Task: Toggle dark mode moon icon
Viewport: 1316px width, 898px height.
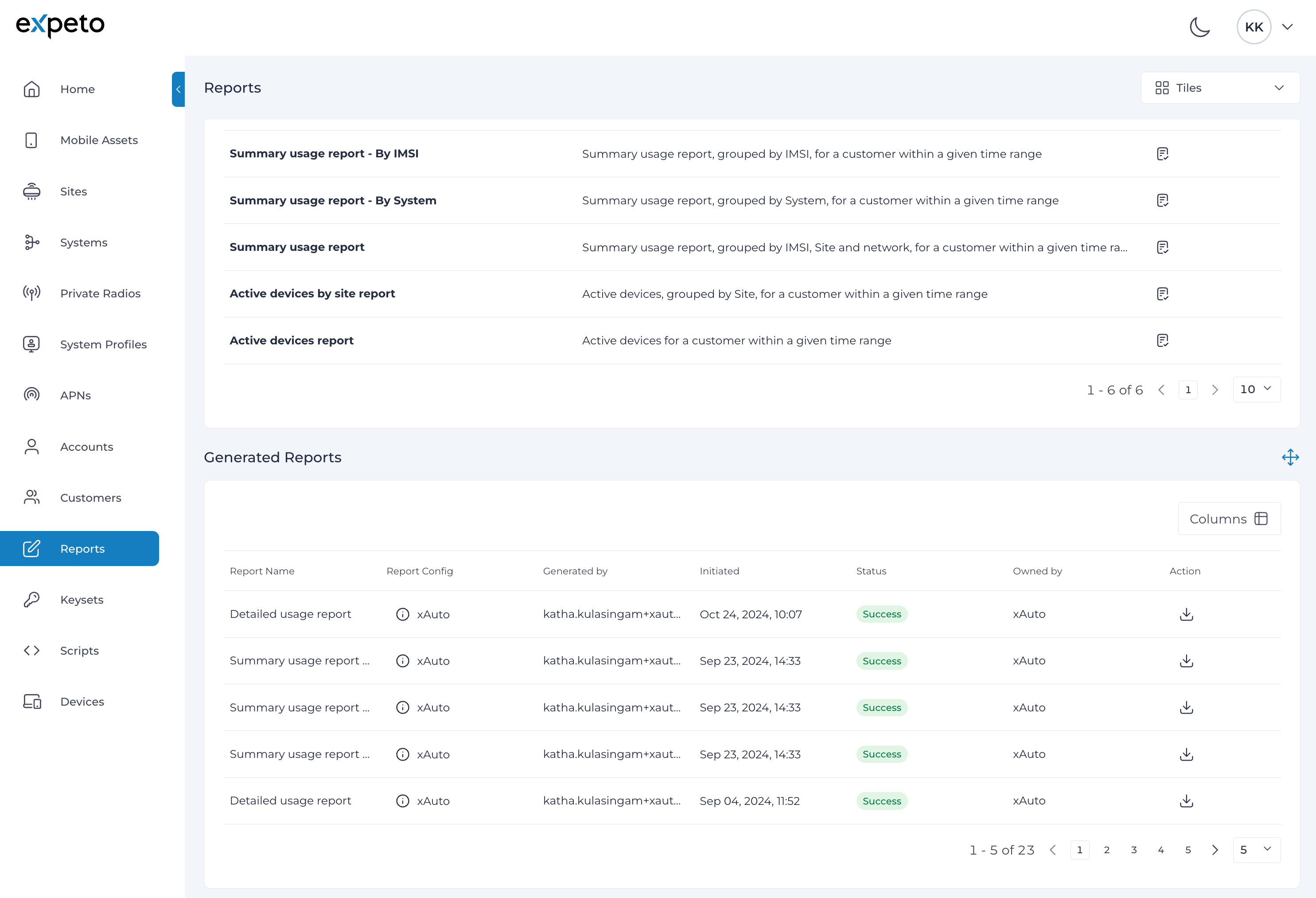Action: coord(1199,27)
